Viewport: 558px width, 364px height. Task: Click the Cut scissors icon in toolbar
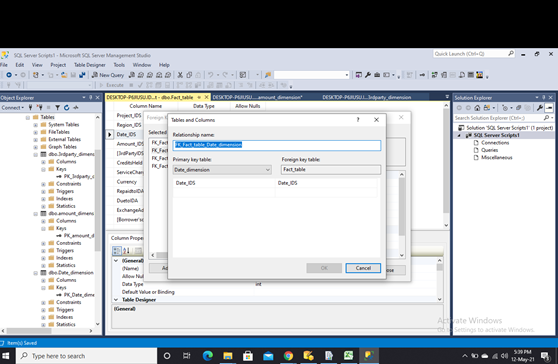coord(180,75)
